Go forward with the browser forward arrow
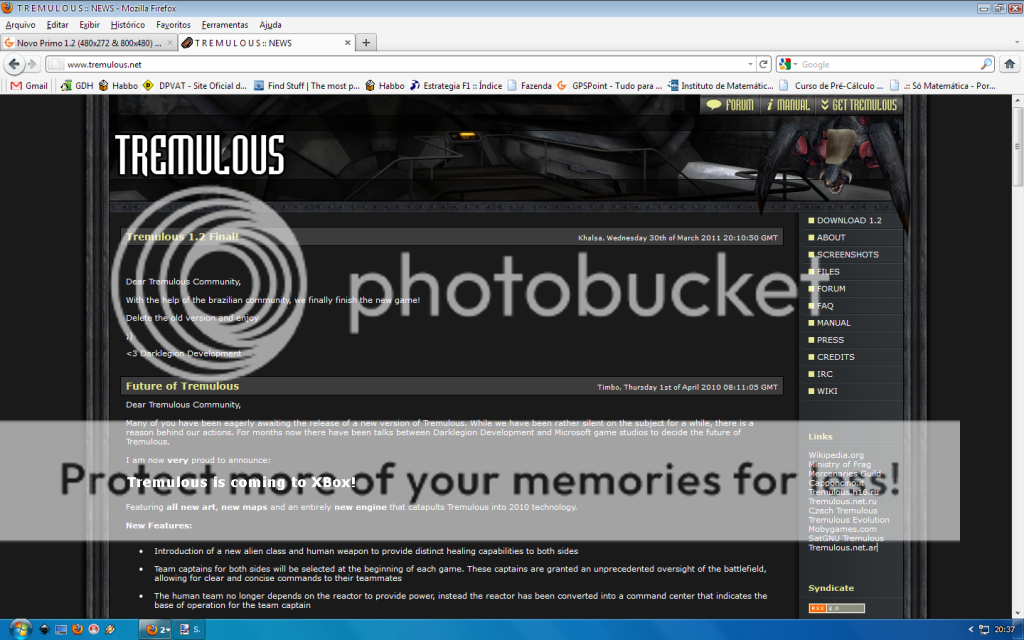This screenshot has height=640, width=1024. 31,64
